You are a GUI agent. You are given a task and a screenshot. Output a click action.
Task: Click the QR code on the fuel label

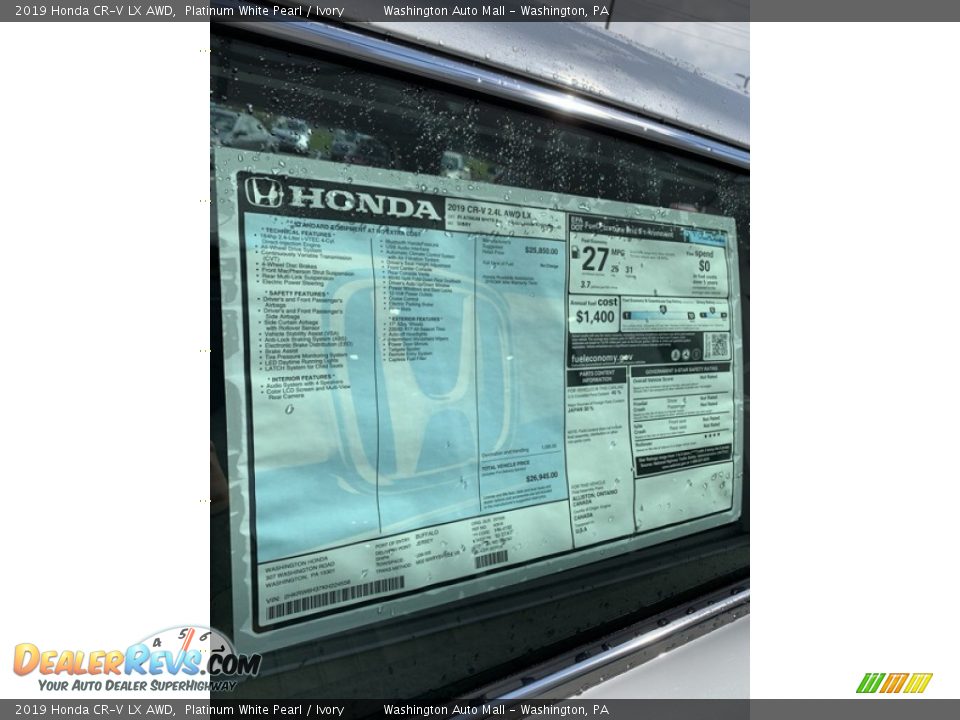716,346
